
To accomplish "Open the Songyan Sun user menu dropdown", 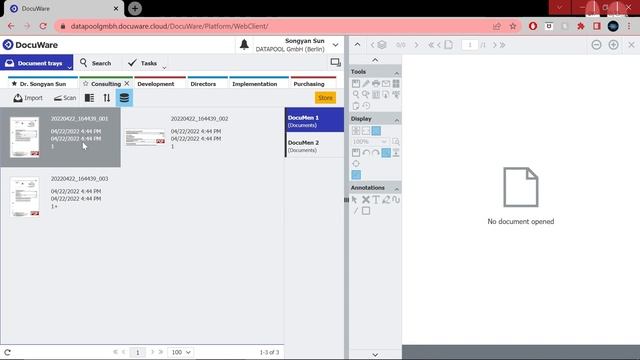I will pos(336,45).
